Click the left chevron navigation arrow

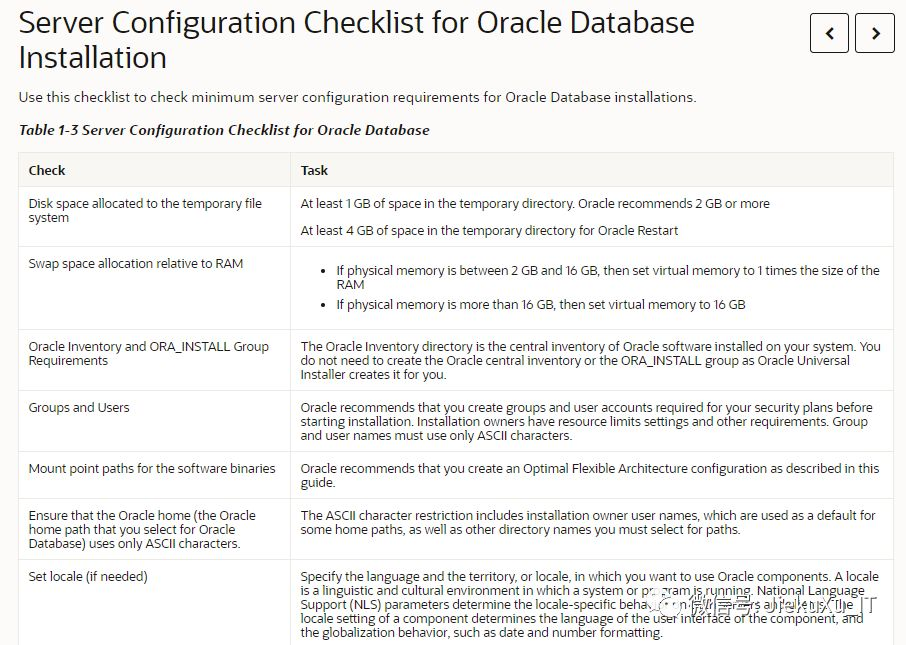(829, 32)
